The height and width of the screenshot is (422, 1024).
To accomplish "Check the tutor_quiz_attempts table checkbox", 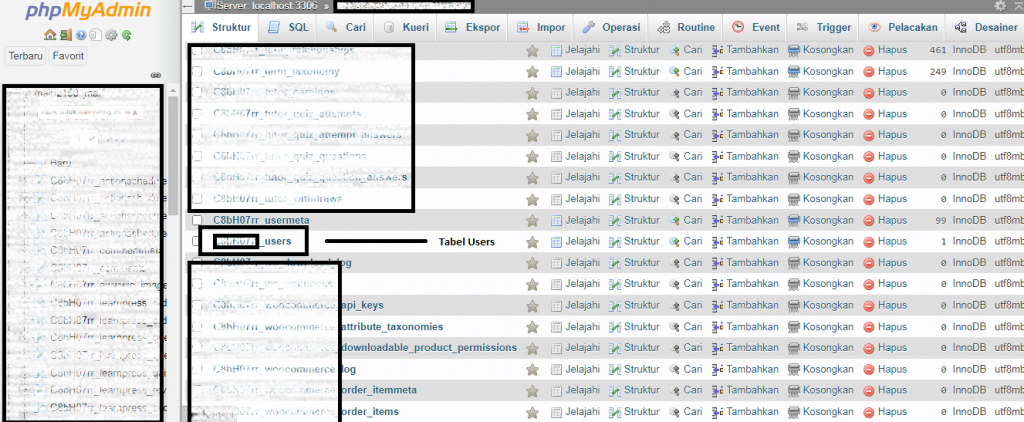I will coord(197,114).
